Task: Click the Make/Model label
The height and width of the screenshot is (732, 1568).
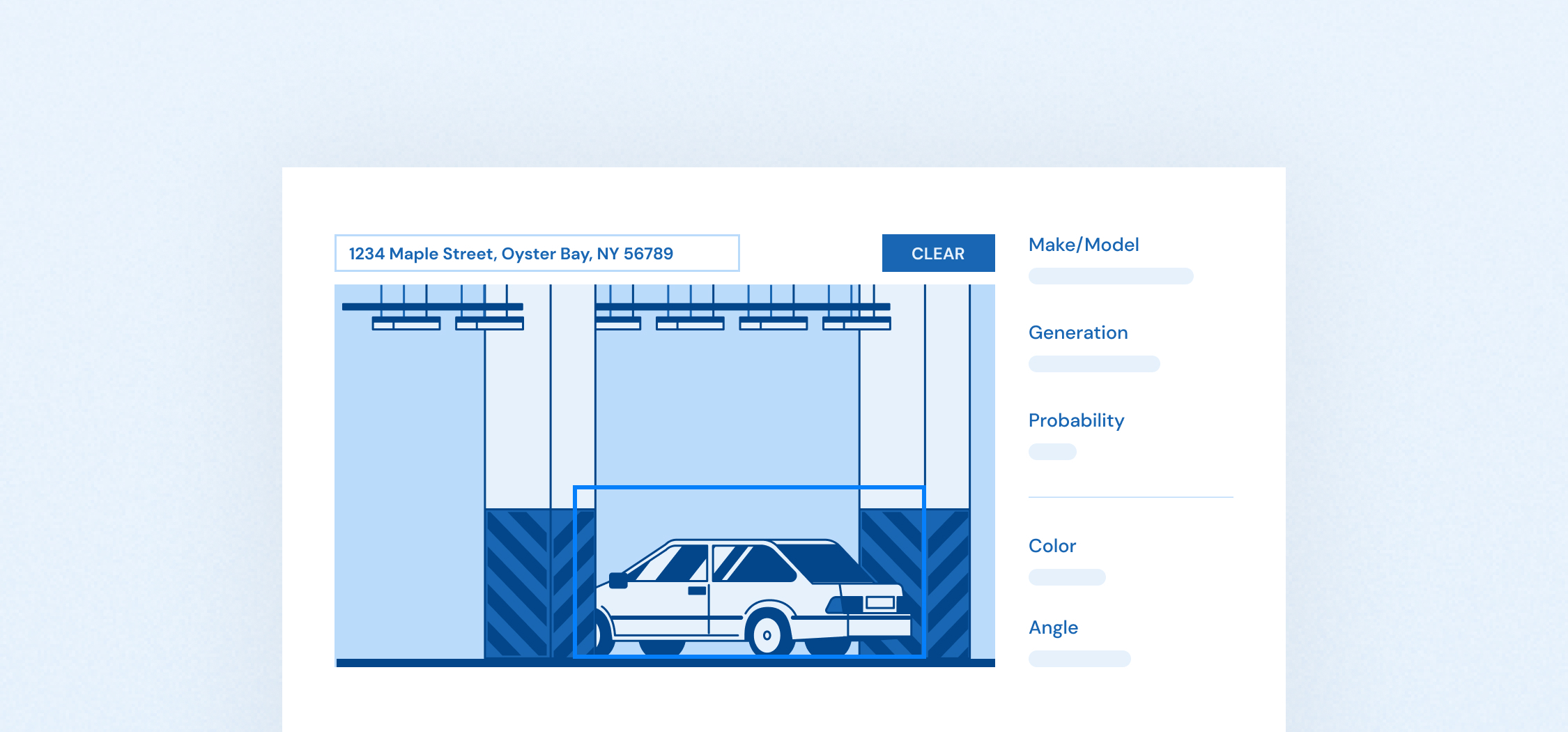Action: pyautogui.click(x=1084, y=245)
